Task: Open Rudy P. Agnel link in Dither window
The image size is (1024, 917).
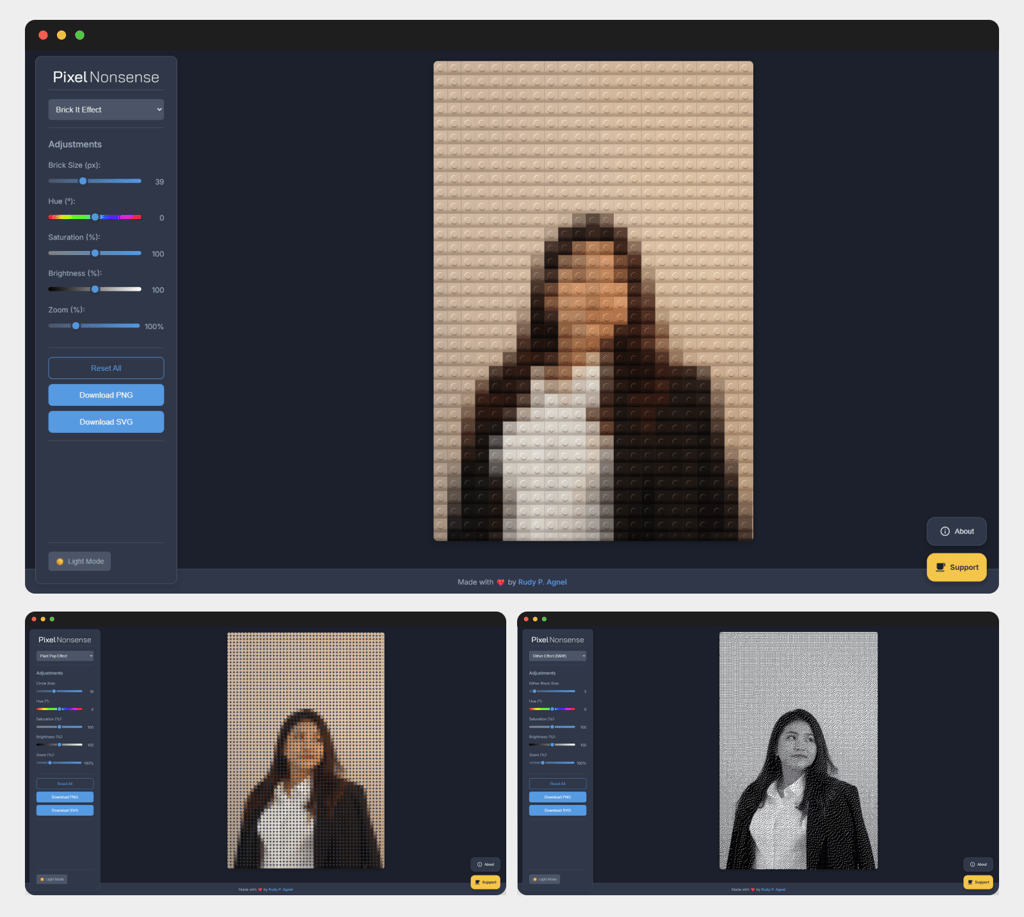Action: 774,890
